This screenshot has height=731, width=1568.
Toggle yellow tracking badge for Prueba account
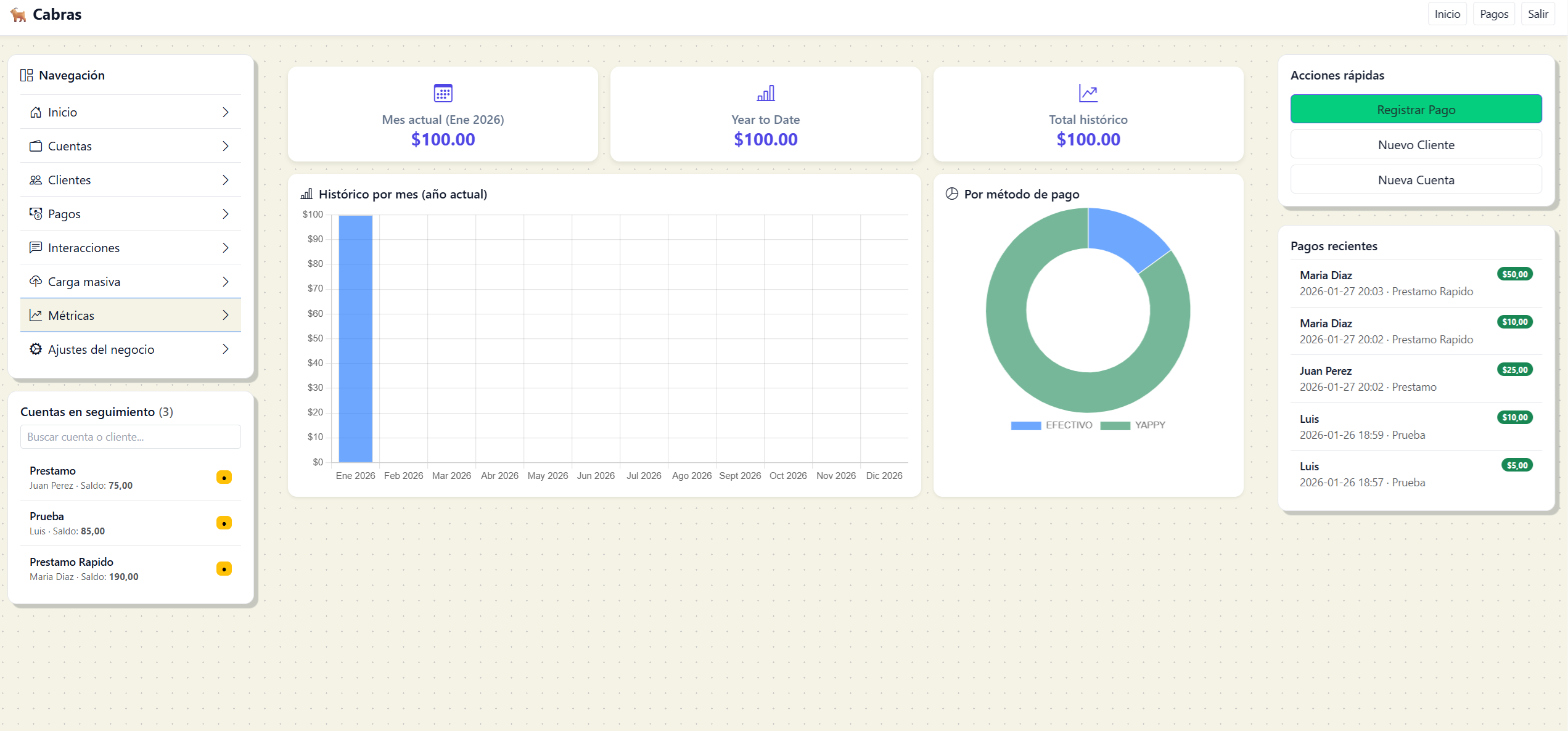(x=224, y=523)
